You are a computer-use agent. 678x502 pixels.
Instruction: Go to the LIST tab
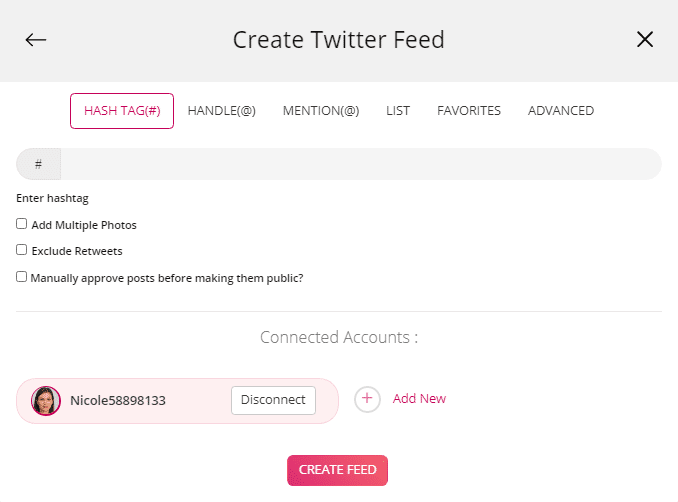[x=398, y=111]
